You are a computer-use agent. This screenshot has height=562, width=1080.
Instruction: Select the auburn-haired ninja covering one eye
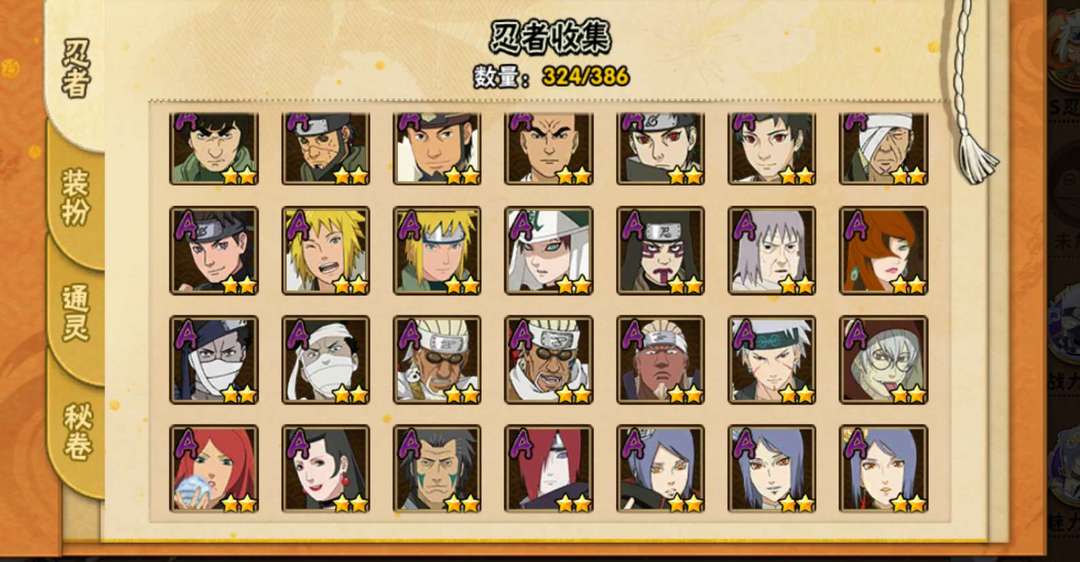click(x=884, y=251)
